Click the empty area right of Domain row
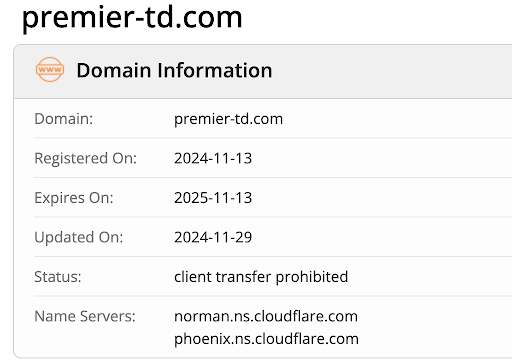Viewport: 512px width, 362px height. pos(397,119)
